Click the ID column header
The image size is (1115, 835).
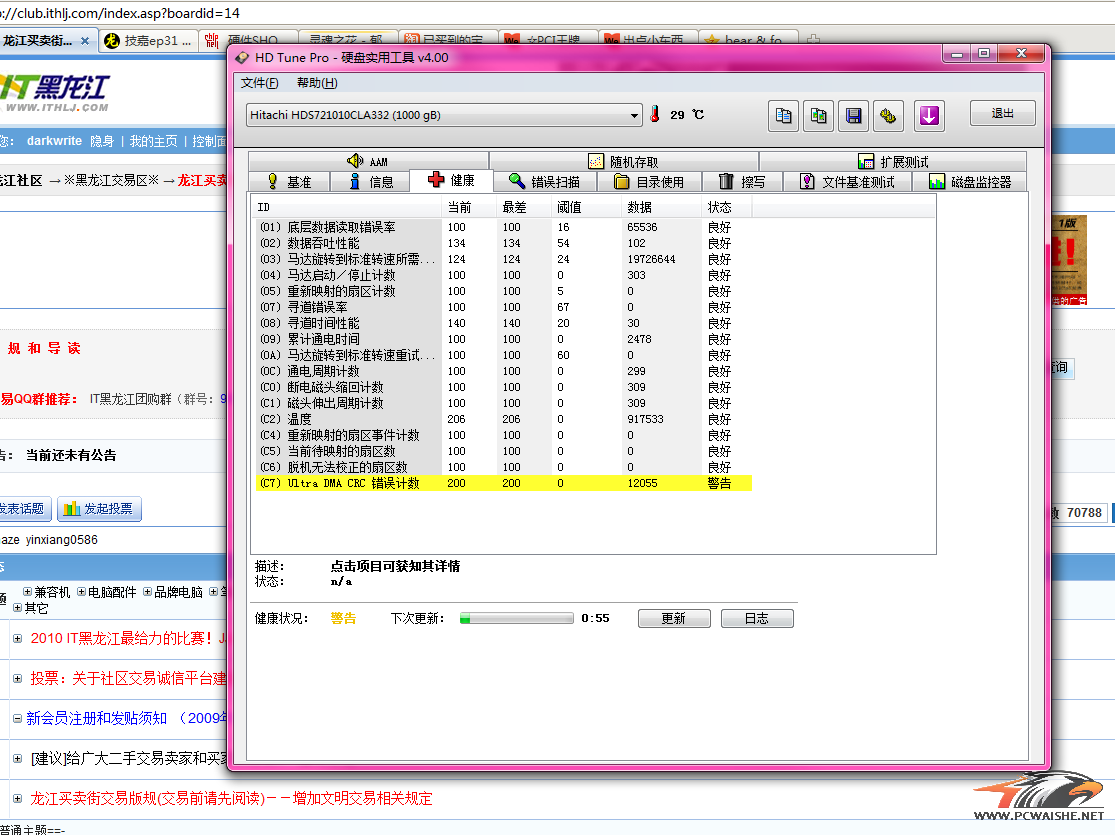click(348, 208)
